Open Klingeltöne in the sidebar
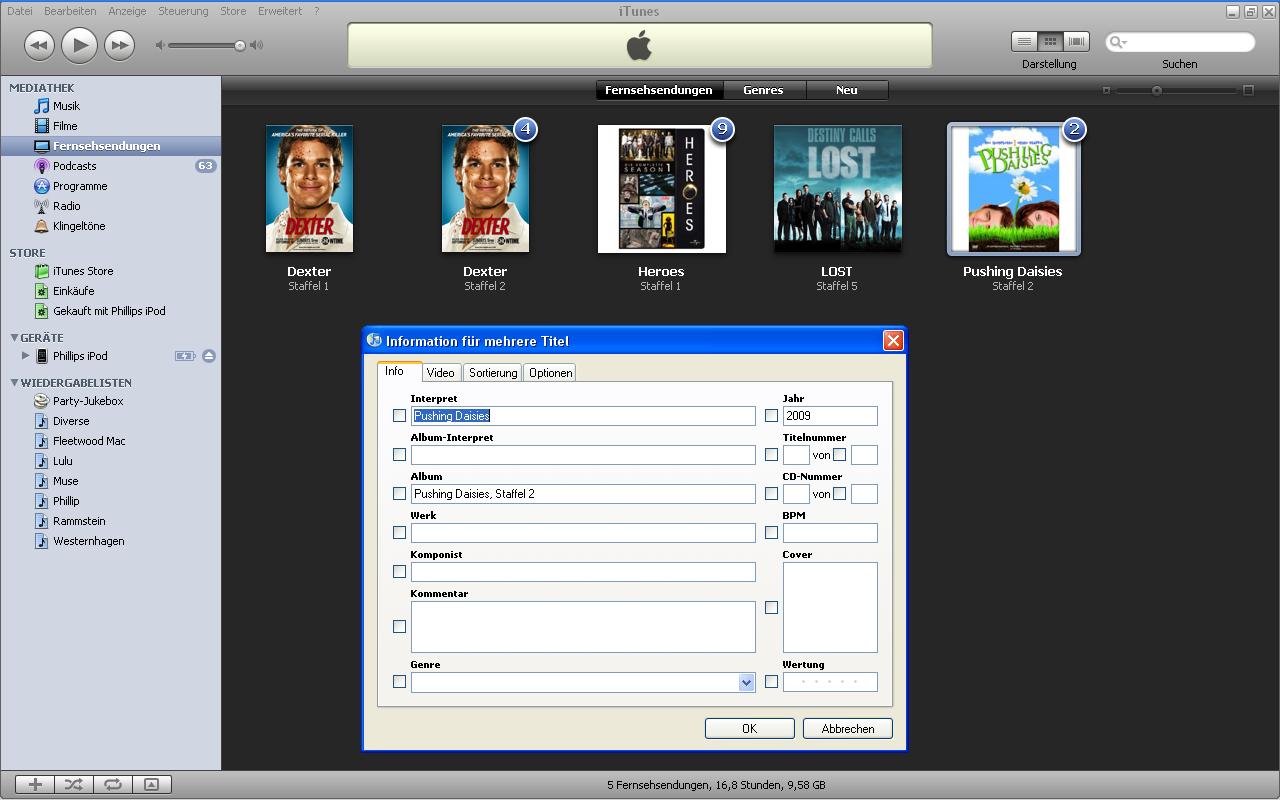The image size is (1280, 800). (x=79, y=226)
